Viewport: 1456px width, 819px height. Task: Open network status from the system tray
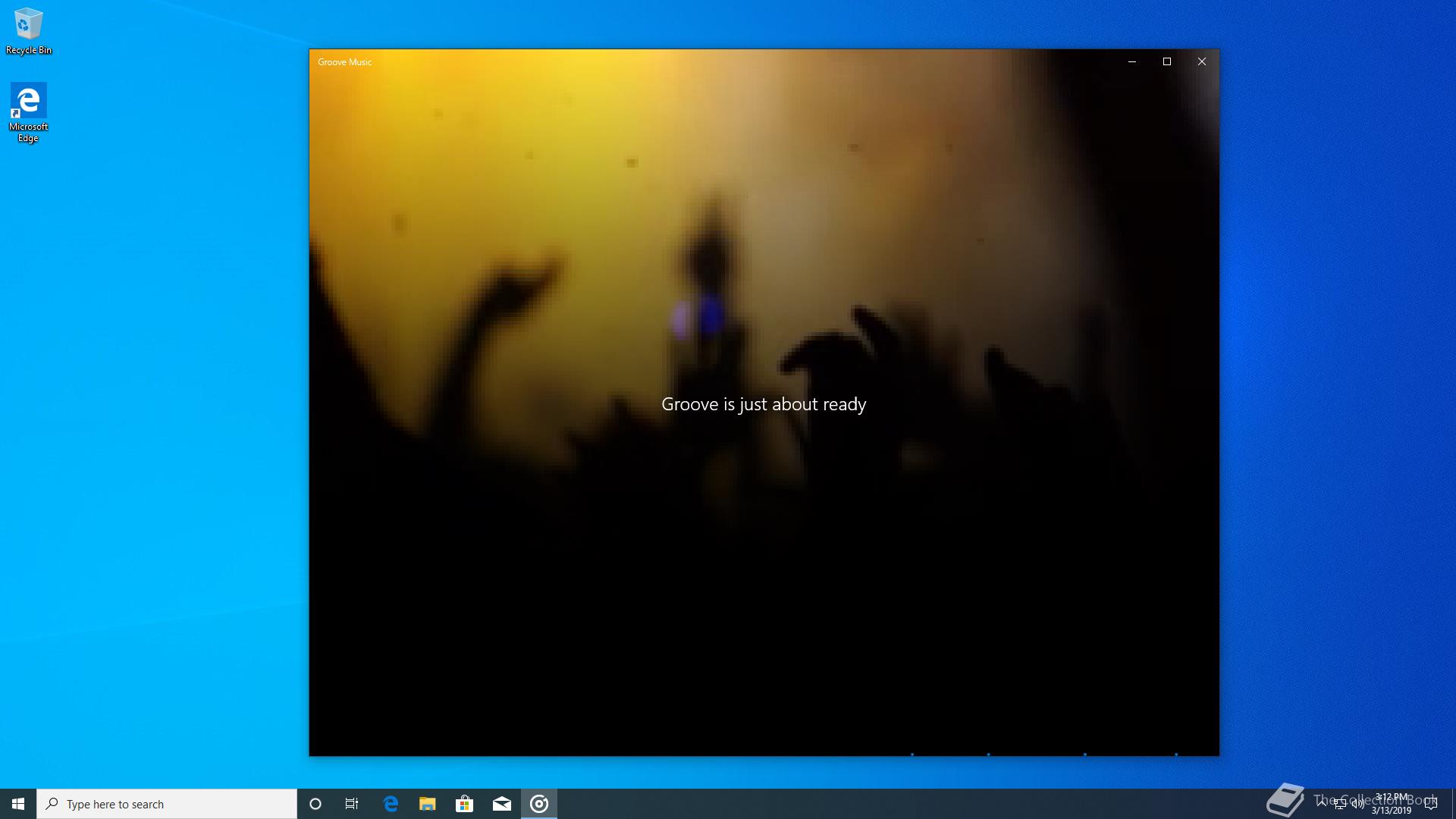pos(1340,805)
